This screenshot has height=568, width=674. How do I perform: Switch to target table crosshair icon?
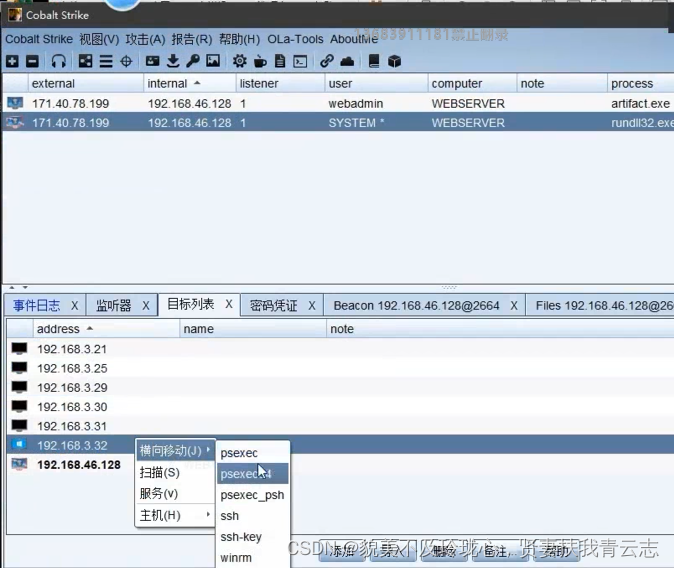click(x=126, y=61)
